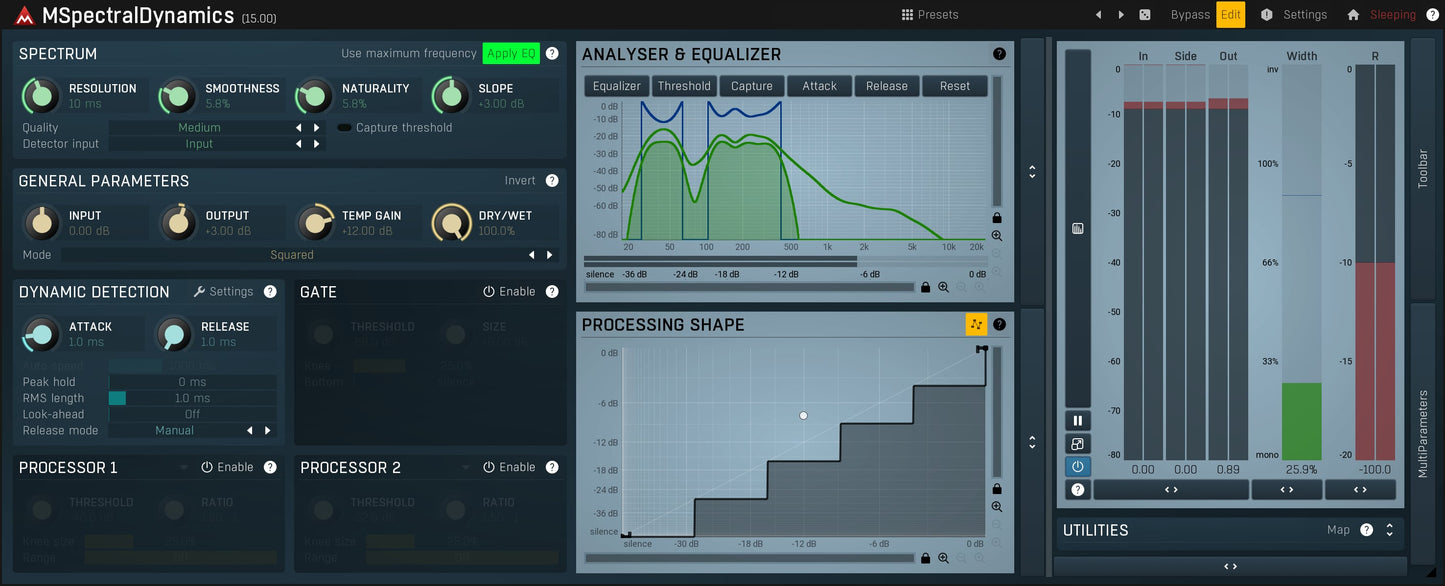
Task: Click the lock icon beside the spectrum graph
Action: point(996,218)
